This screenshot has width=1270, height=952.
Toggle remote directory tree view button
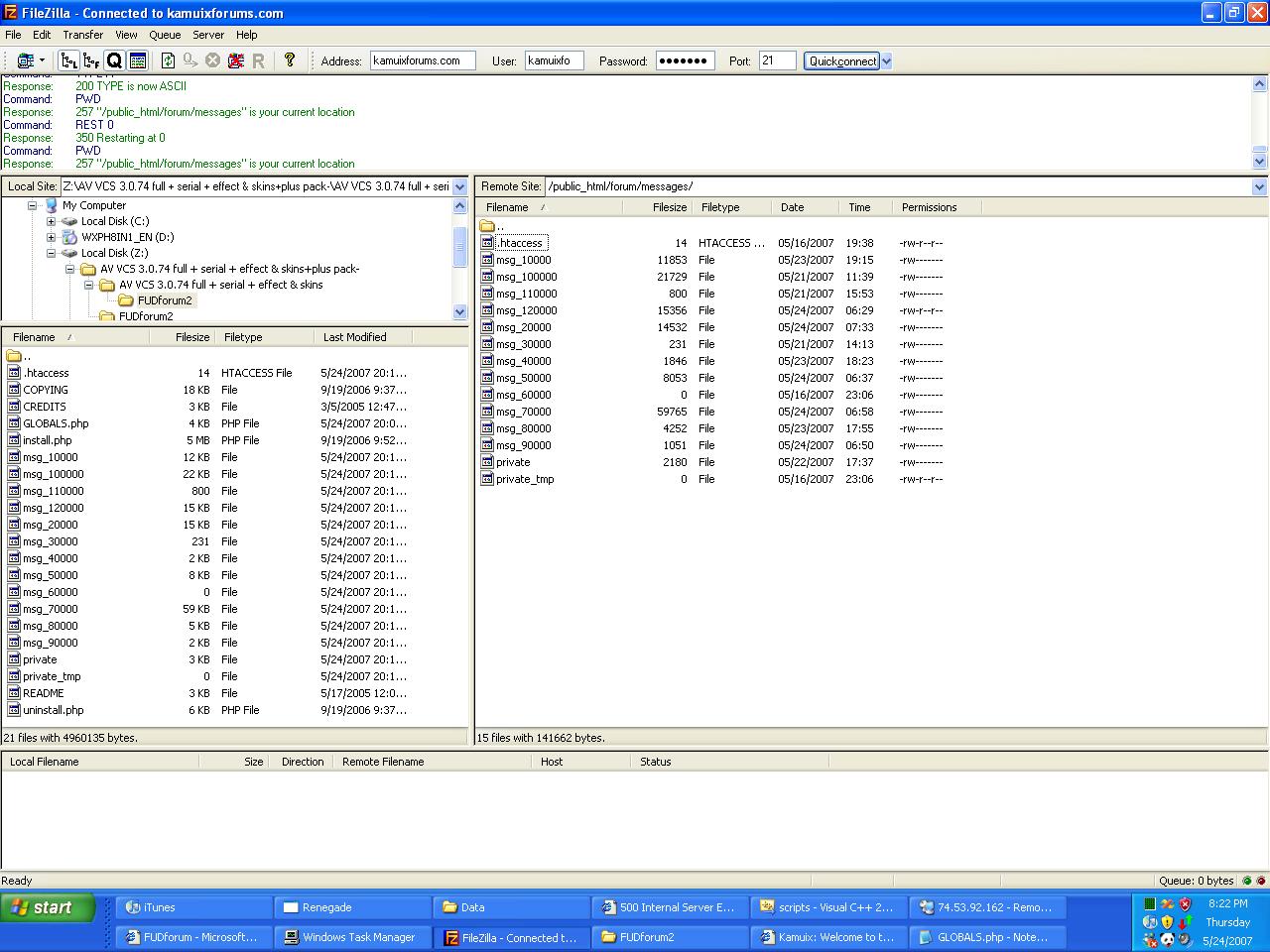91,60
